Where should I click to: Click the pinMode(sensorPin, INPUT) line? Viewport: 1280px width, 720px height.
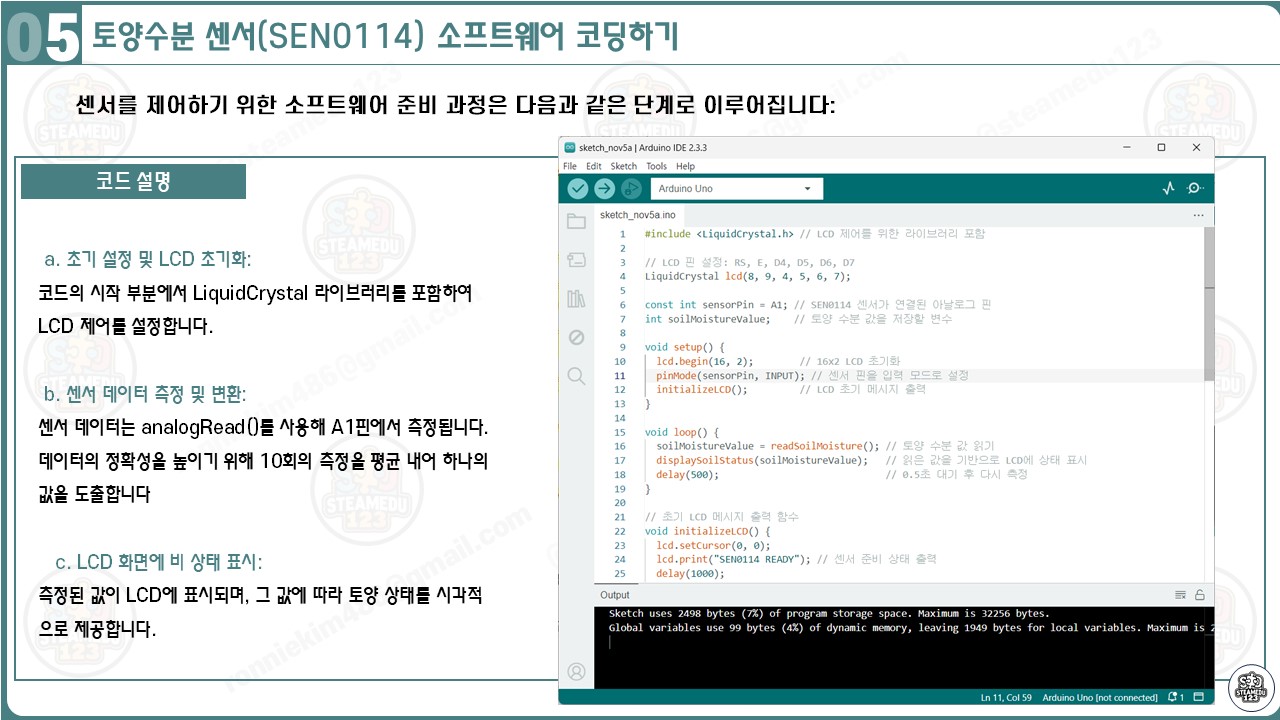pyautogui.click(x=806, y=376)
